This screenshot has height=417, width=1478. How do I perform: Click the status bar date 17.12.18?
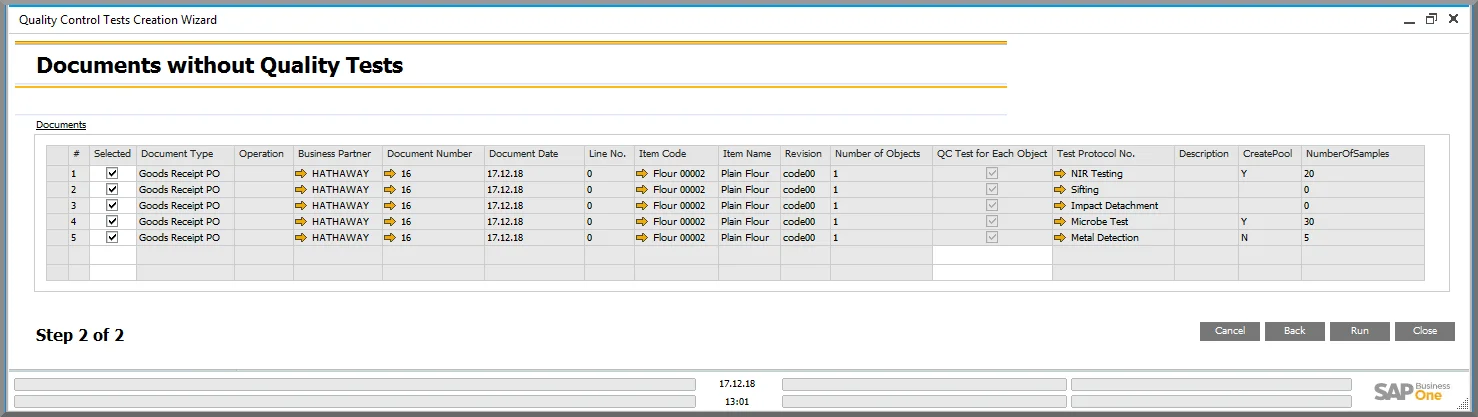click(x=737, y=384)
